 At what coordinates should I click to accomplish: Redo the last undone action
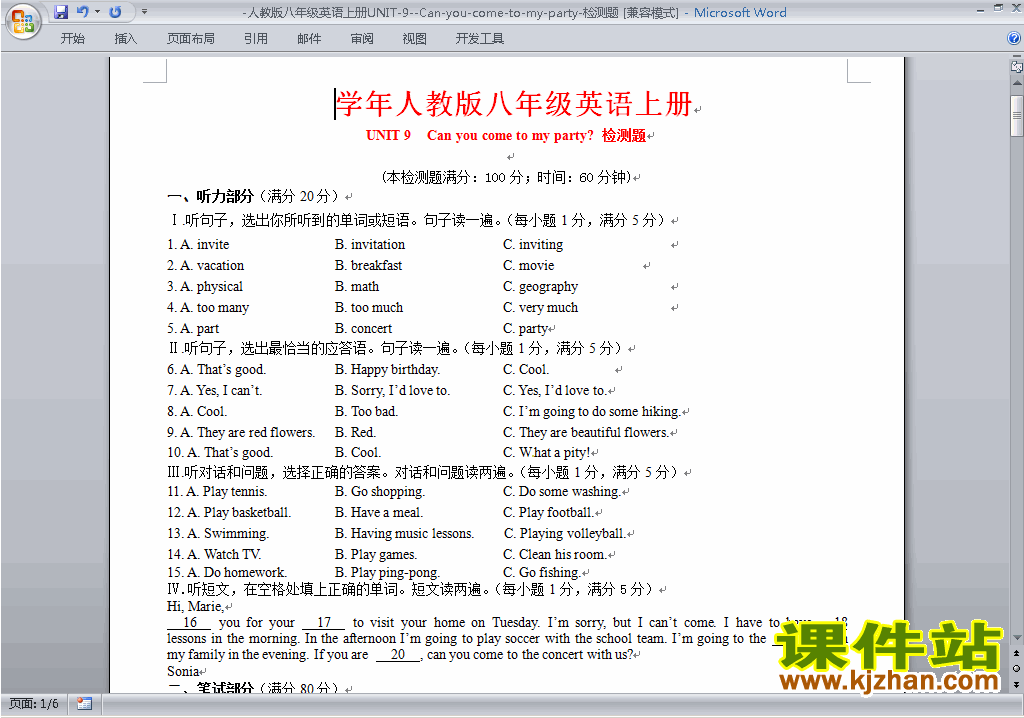[115, 12]
